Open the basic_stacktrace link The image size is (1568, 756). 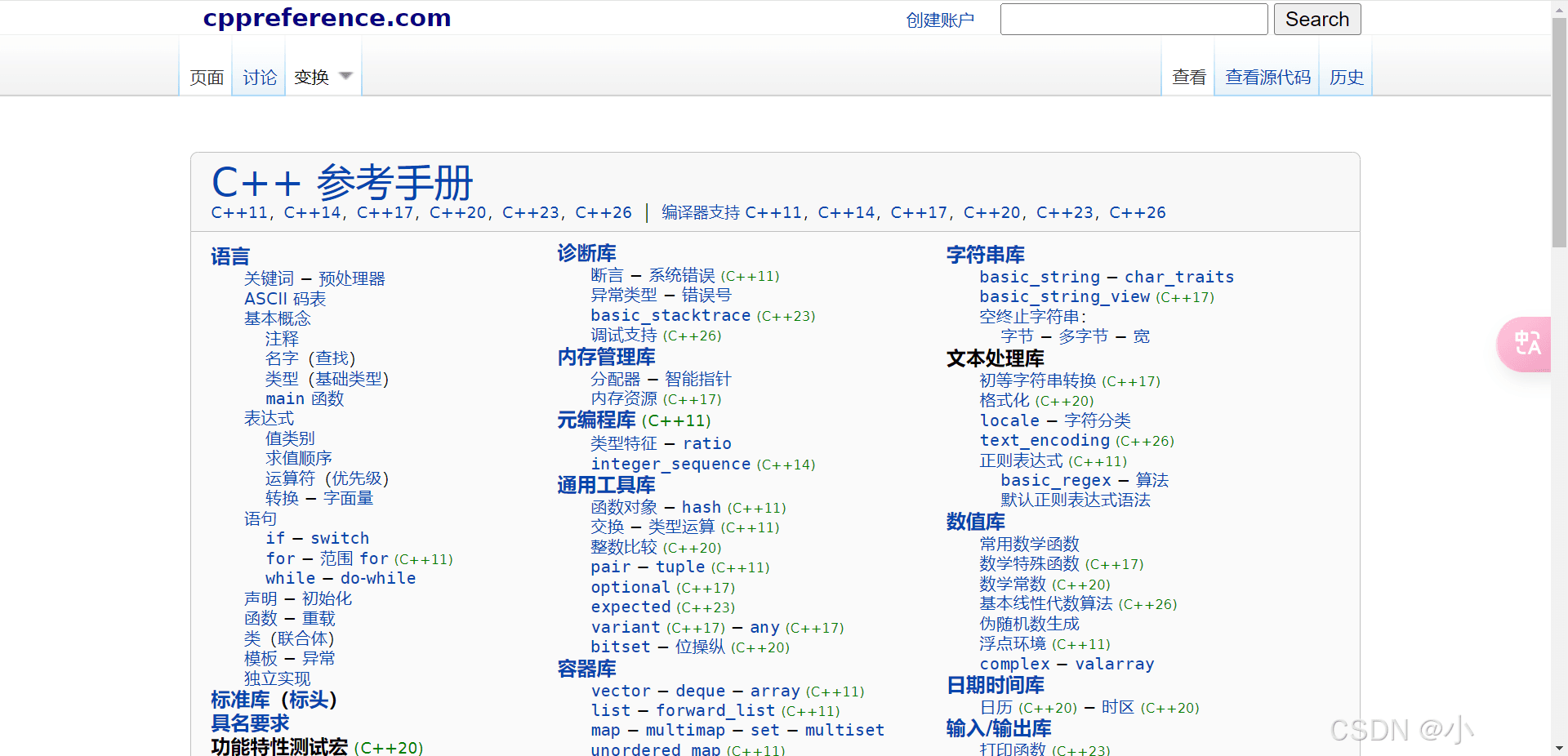(x=670, y=315)
